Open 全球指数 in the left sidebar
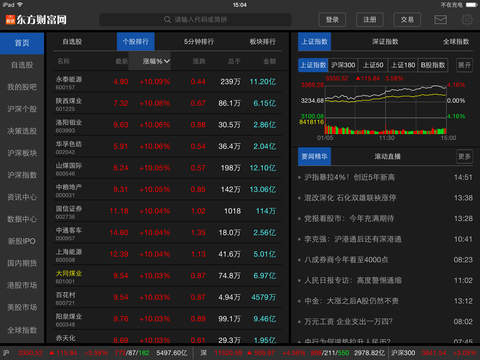Screen dimensions: 480x360 pos(22,330)
